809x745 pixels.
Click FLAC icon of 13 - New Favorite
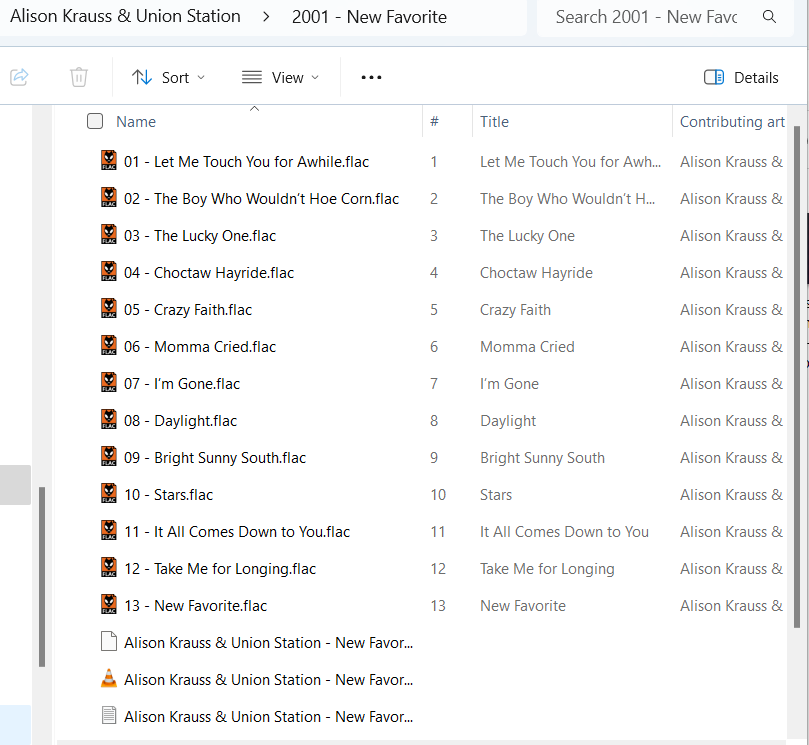click(109, 605)
